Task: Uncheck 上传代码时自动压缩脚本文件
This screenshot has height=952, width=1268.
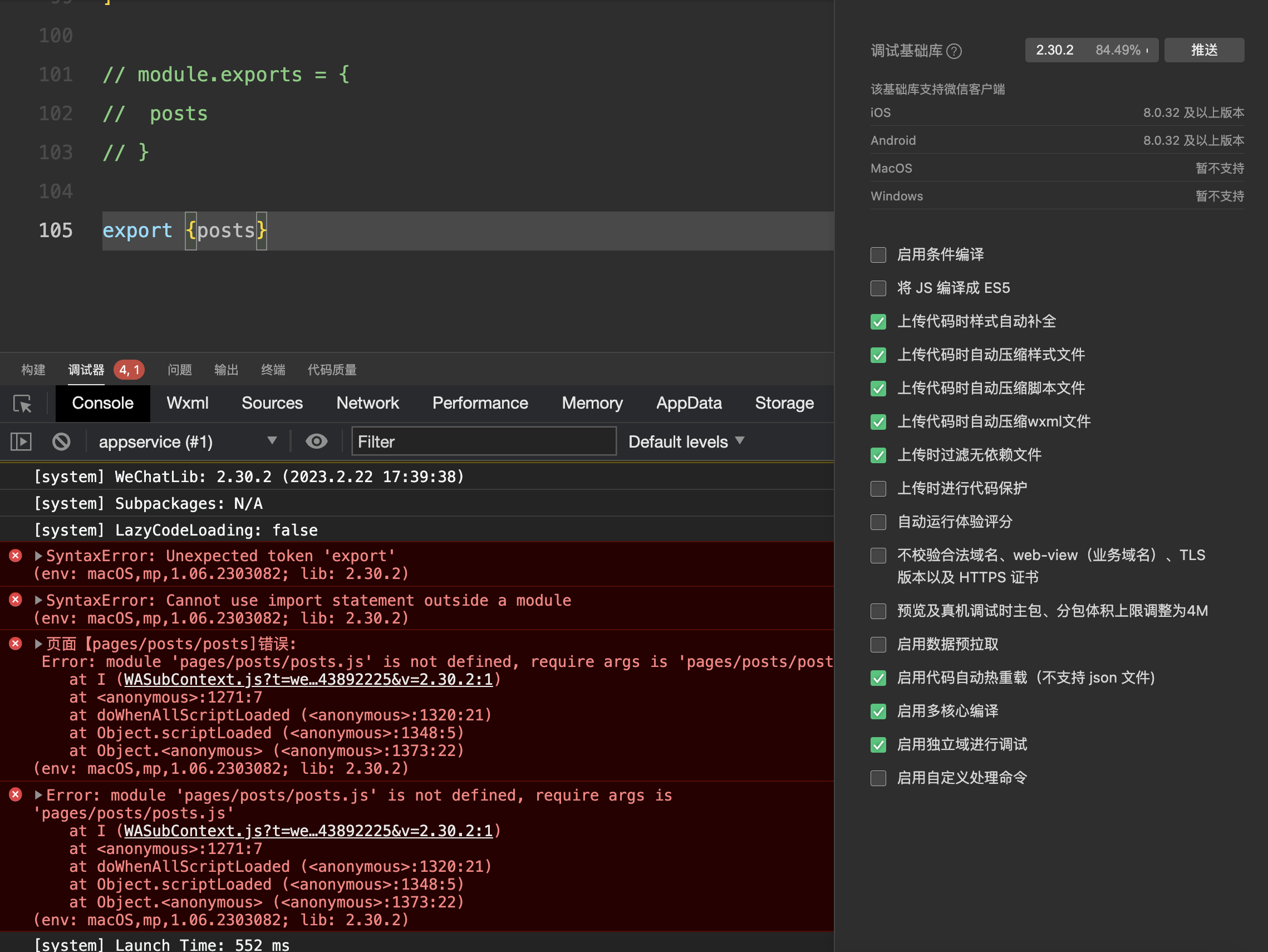Action: click(878, 388)
